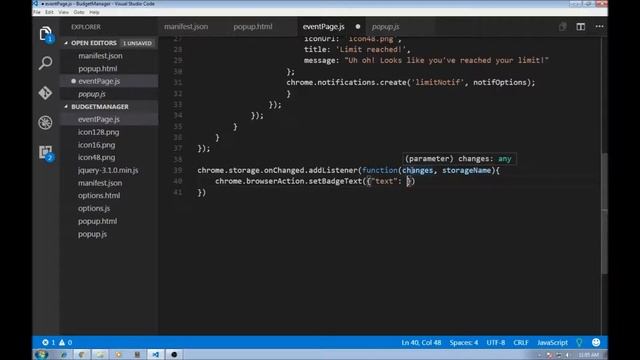Open the View menu
Viewport: 640px width, 360px height.
[63, 12]
